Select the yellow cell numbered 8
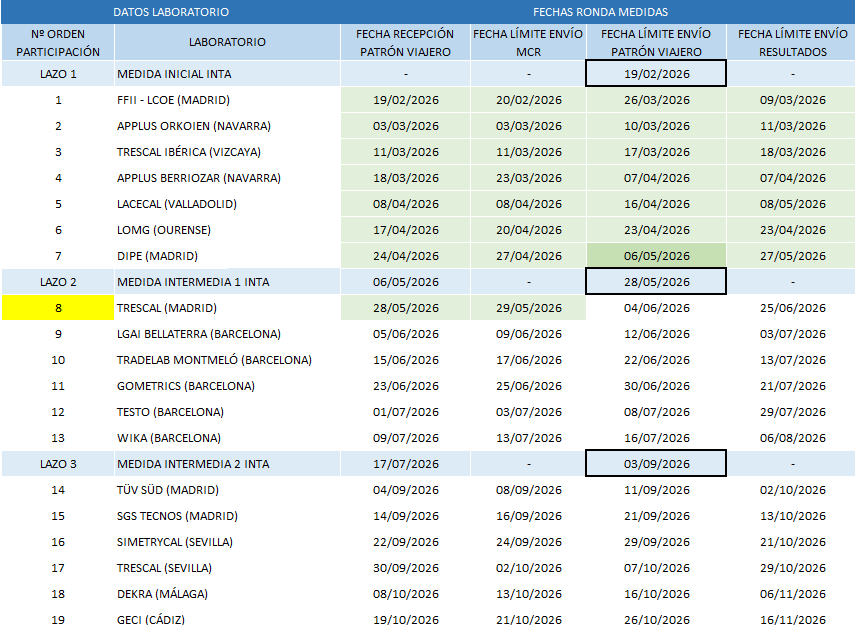This screenshot has height=627, width=855. pos(58,308)
